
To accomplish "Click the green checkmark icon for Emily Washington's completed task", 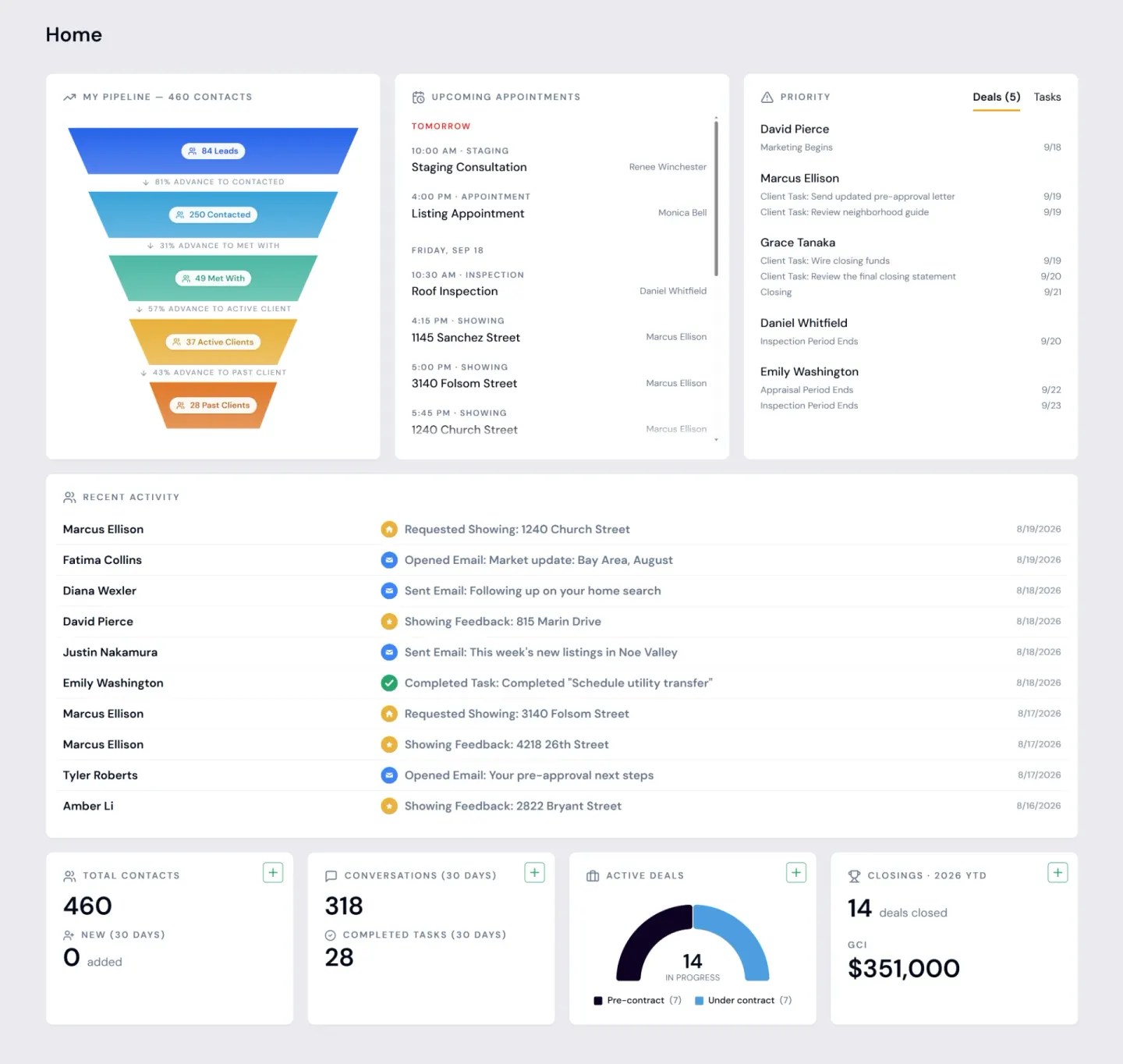I will point(389,683).
